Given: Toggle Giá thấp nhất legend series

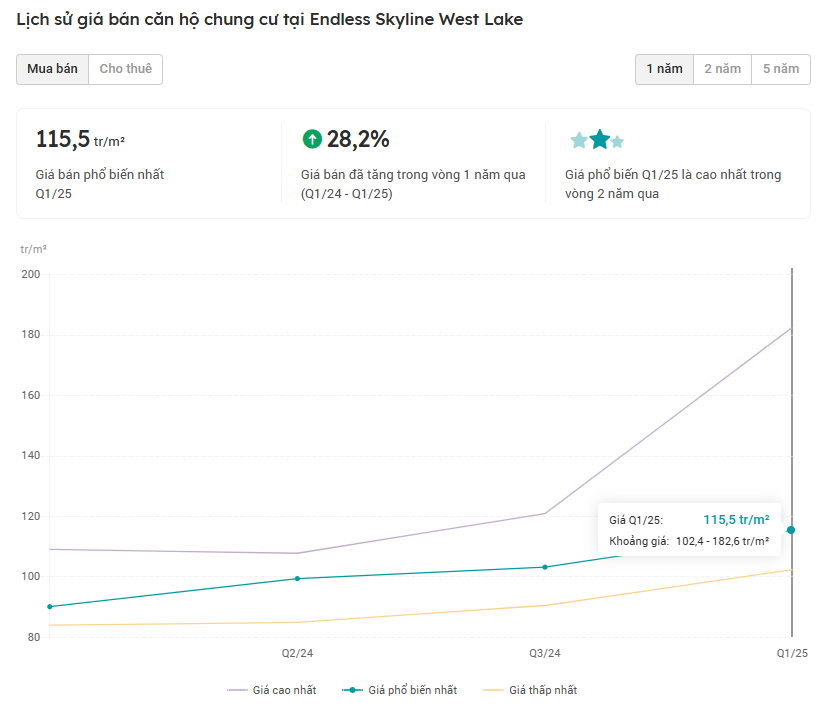Looking at the screenshot, I should [x=530, y=690].
